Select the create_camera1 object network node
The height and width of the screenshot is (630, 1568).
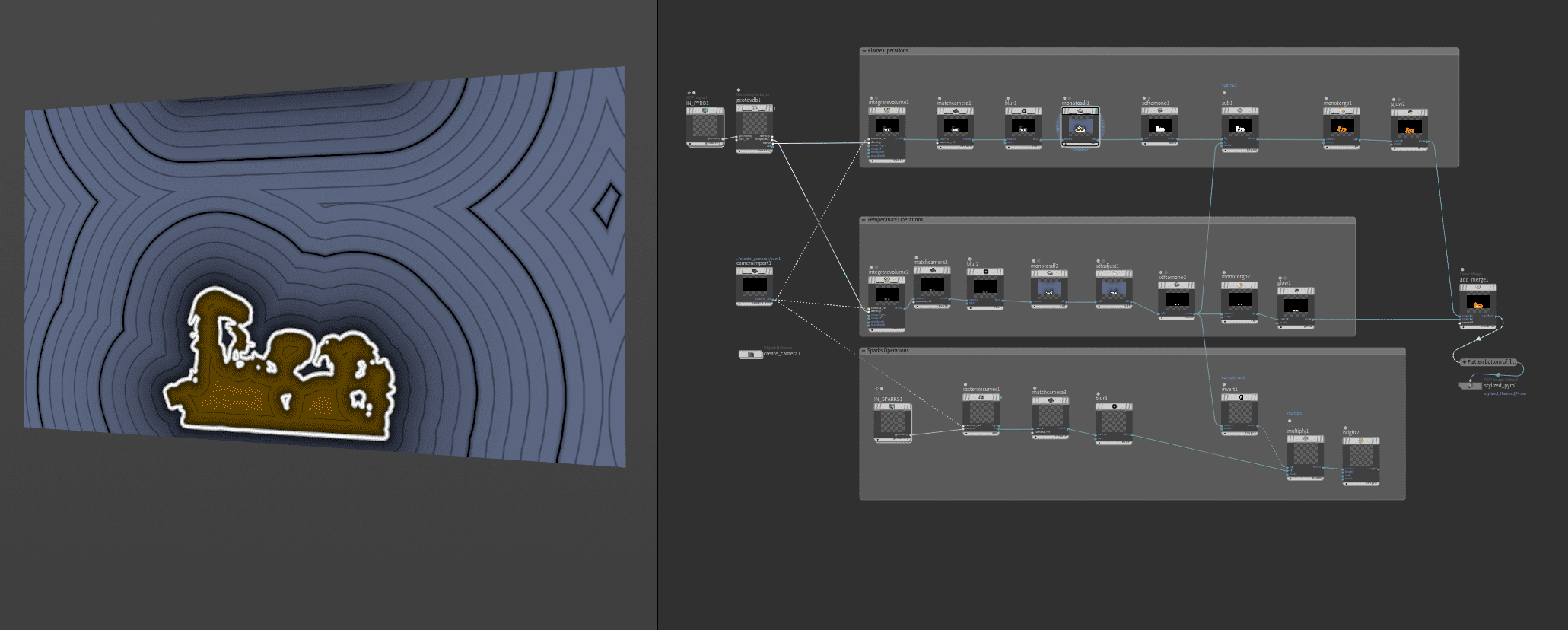click(x=751, y=354)
